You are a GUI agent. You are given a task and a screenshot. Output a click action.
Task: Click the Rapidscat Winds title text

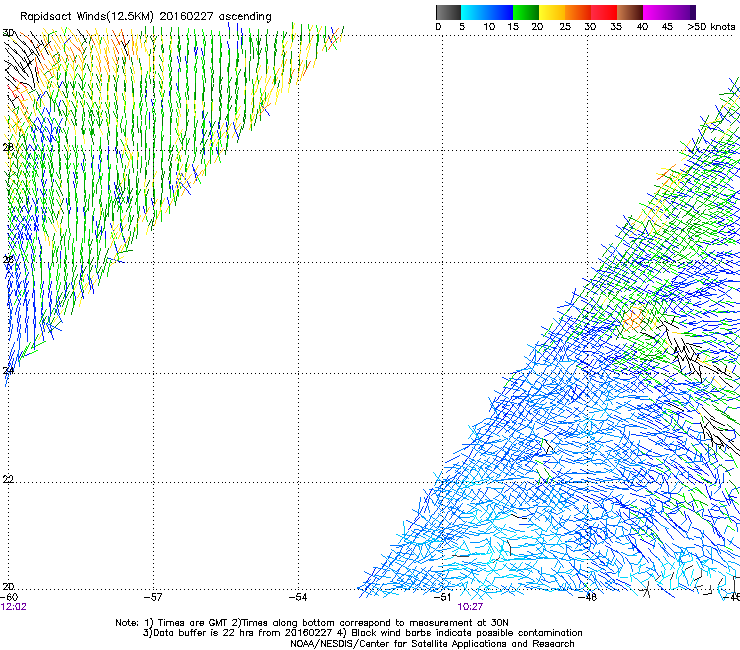(146, 17)
